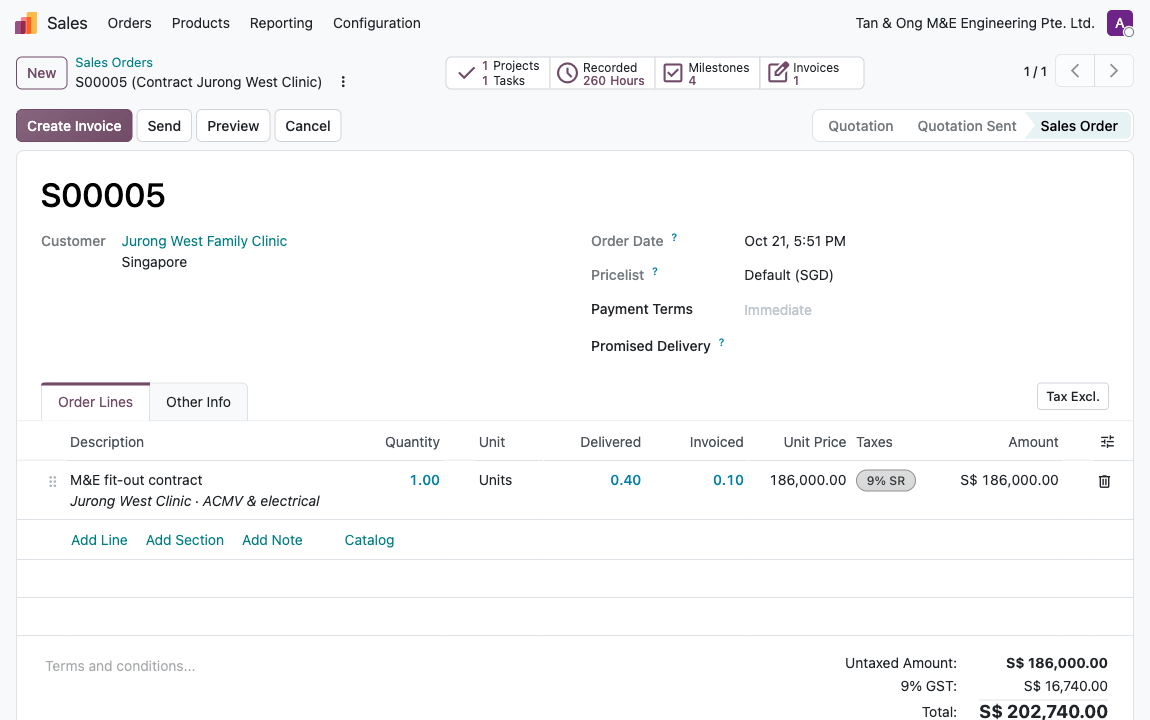Go to the previous record arrow
Viewport: 1150px width, 720px height.
point(1074,71)
